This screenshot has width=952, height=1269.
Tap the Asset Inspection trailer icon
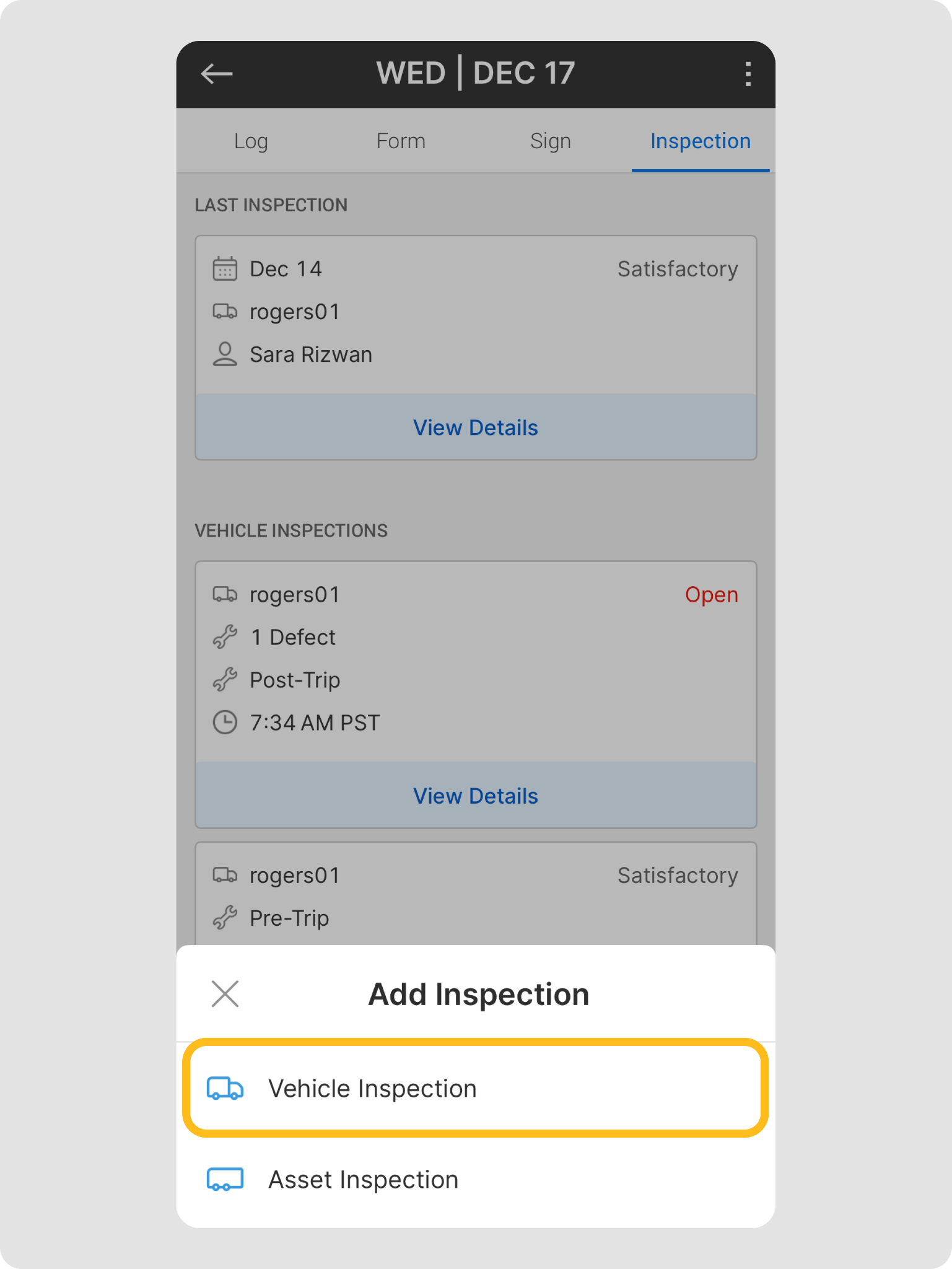pyautogui.click(x=225, y=1179)
